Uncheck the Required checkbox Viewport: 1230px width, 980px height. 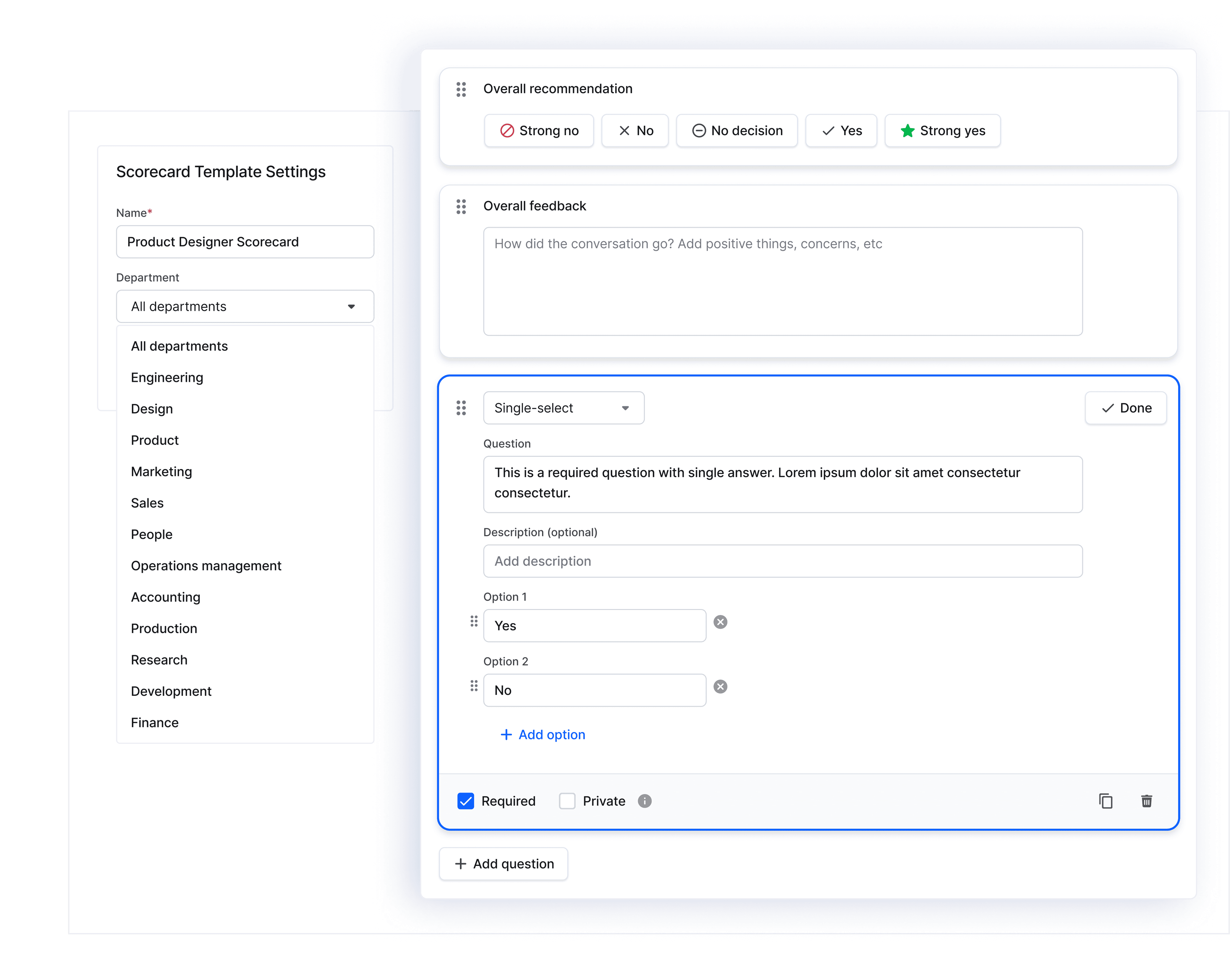(465, 801)
